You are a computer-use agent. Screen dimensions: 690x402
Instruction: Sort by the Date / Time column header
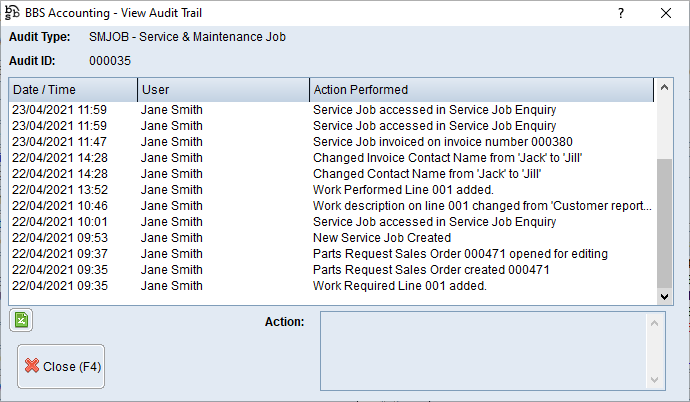click(72, 90)
